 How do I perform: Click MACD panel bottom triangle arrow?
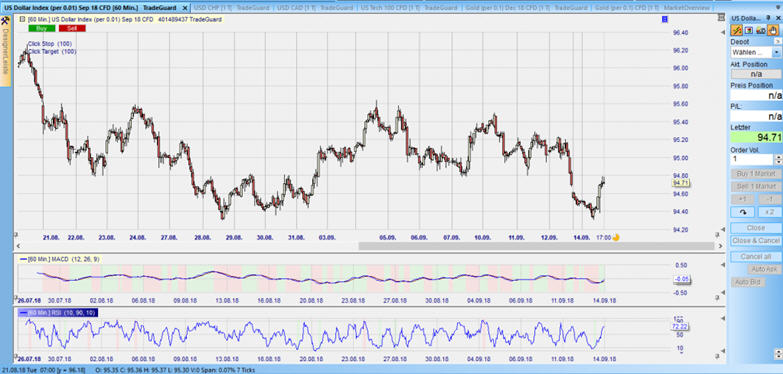(723, 292)
